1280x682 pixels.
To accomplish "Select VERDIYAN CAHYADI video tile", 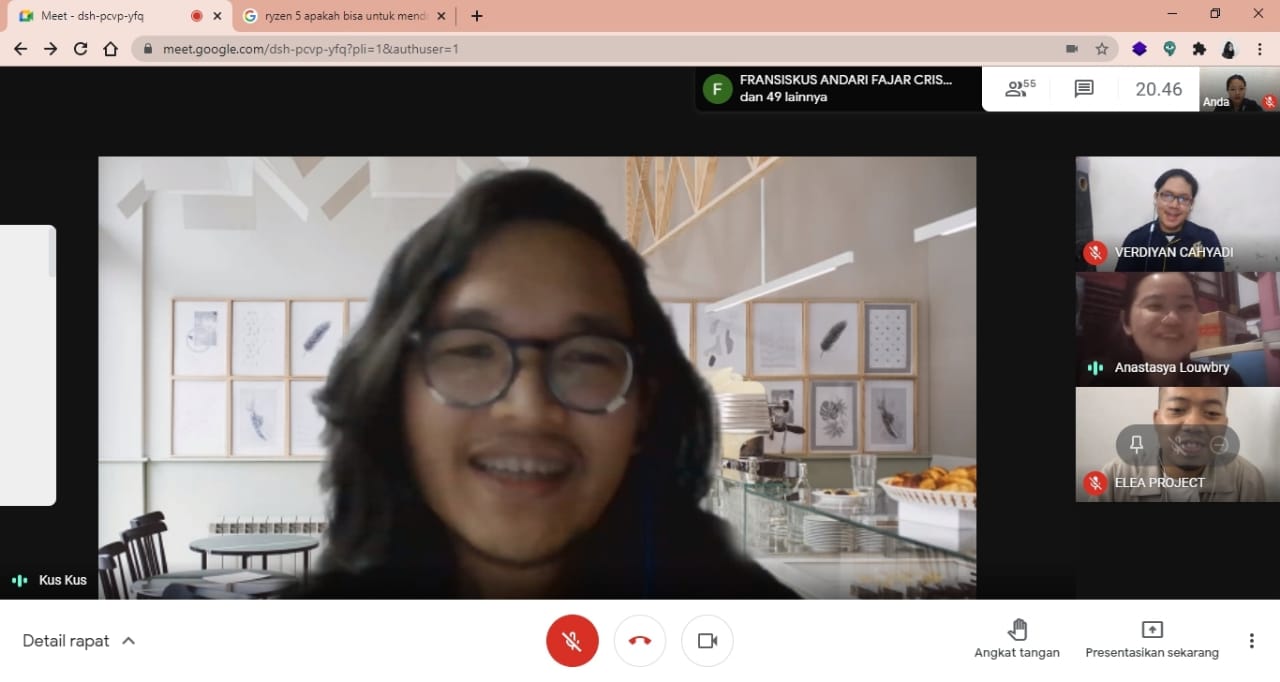I will (1177, 213).
